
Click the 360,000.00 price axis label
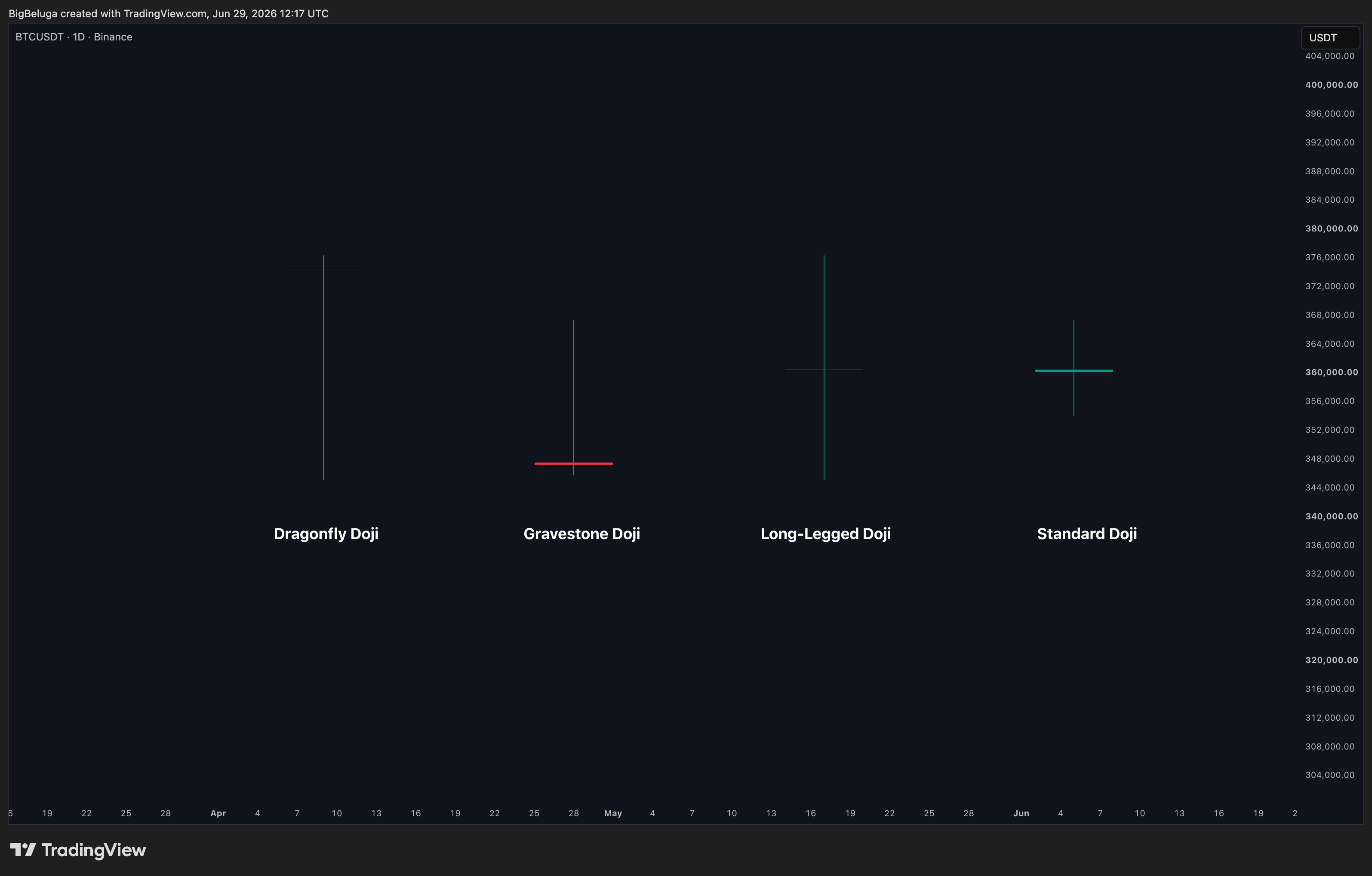click(1331, 372)
